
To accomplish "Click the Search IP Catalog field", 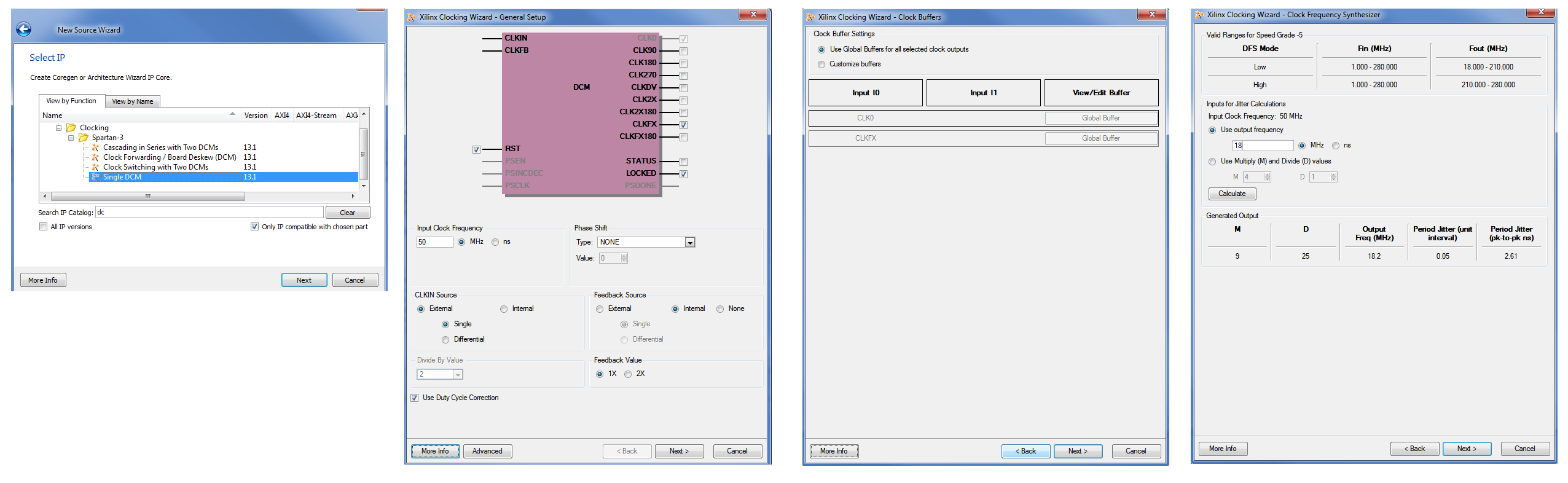I will point(209,213).
